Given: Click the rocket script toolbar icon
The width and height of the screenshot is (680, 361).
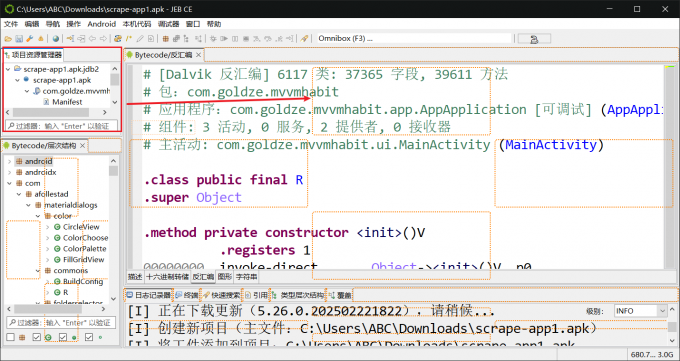Looking at the screenshot, I should pos(304,39).
